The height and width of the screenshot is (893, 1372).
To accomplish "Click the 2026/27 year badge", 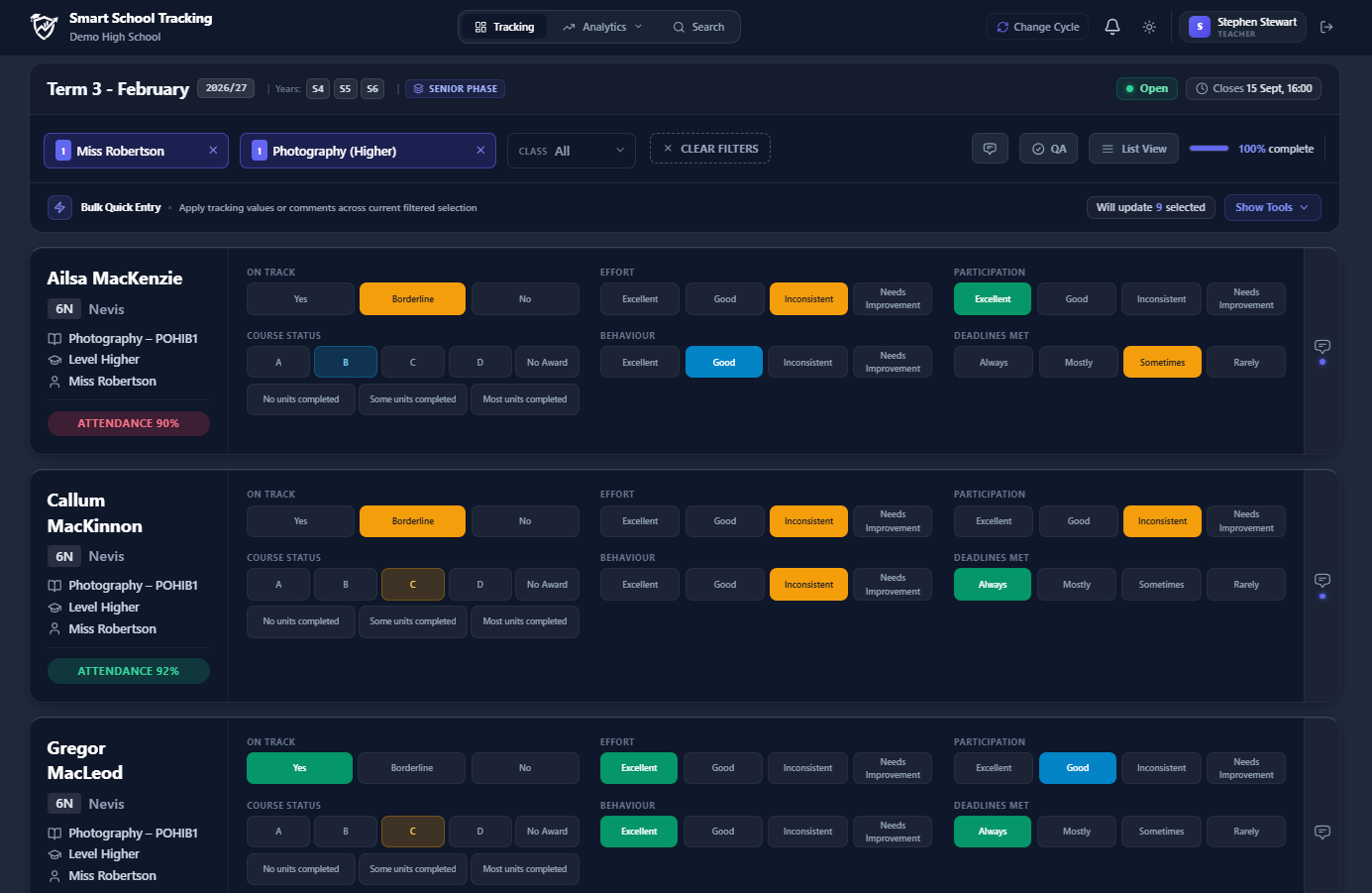I will (x=226, y=88).
